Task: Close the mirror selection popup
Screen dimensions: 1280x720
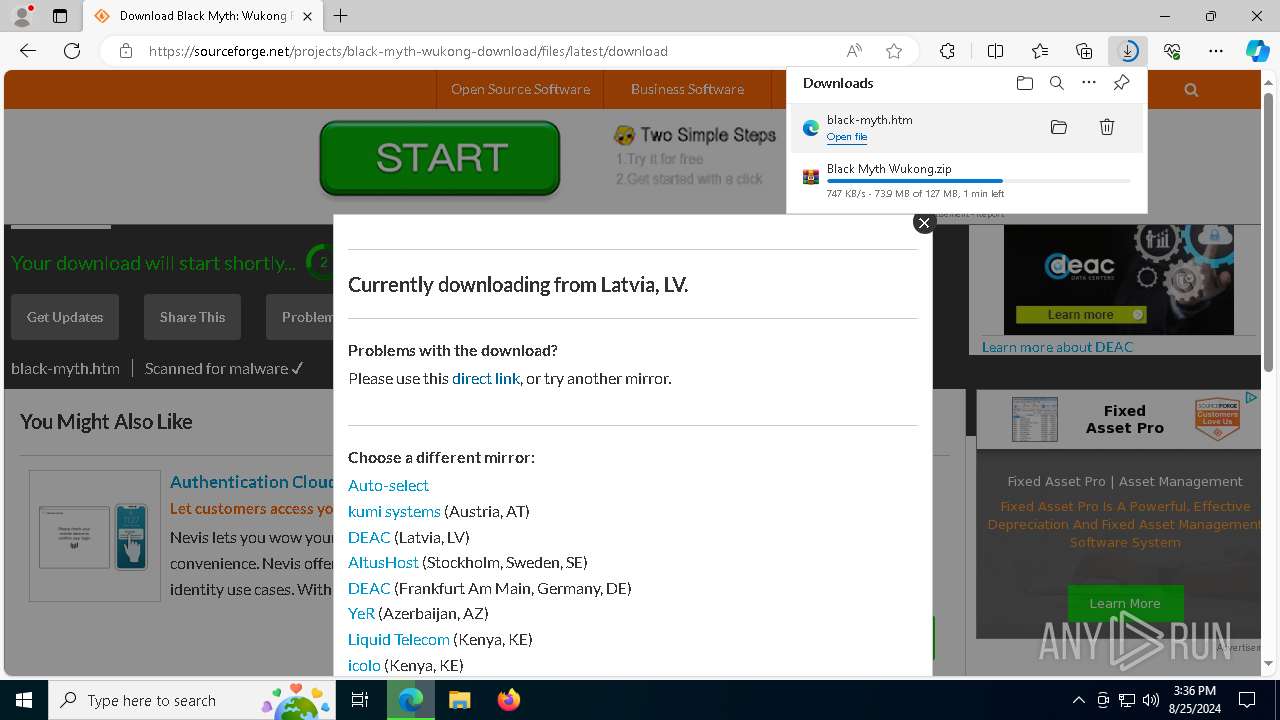Action: point(924,223)
